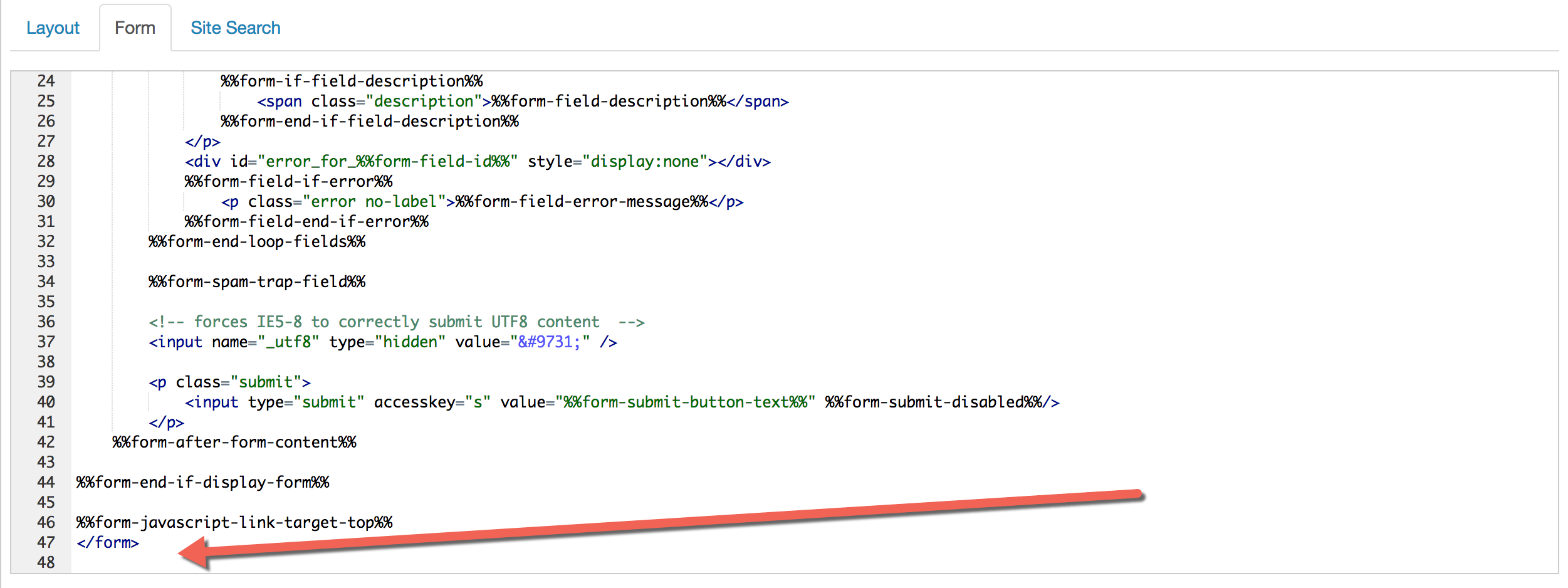
Task: Open the Site Search tab
Action: (x=235, y=28)
